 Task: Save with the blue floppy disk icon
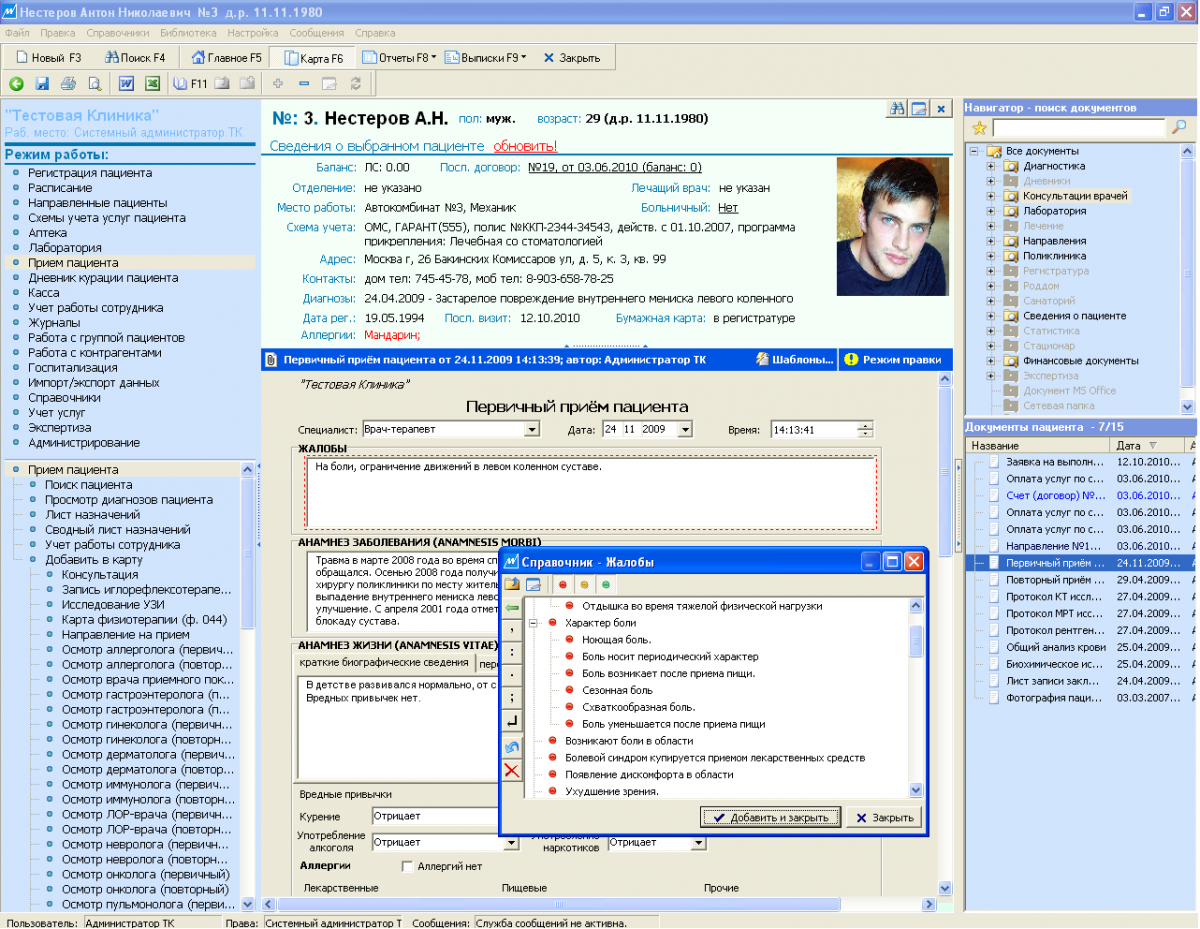point(42,84)
